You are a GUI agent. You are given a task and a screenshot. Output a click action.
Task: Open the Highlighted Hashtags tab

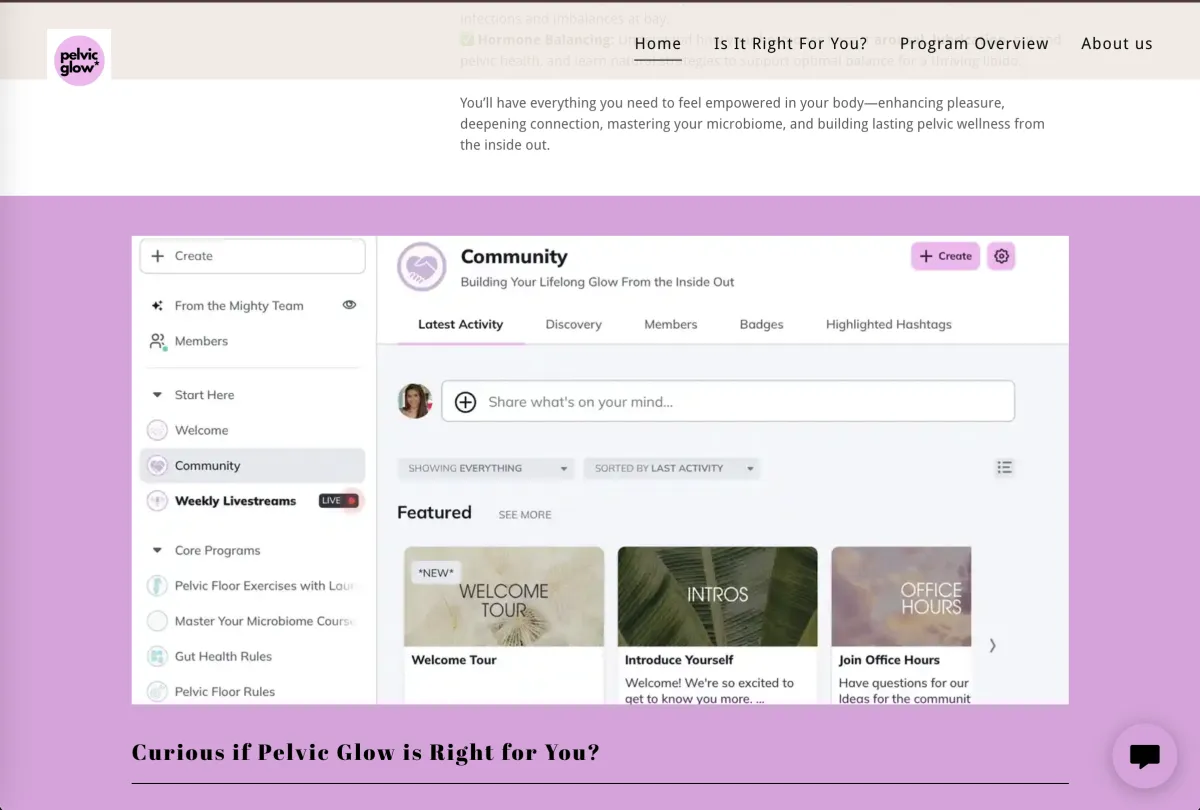point(889,324)
